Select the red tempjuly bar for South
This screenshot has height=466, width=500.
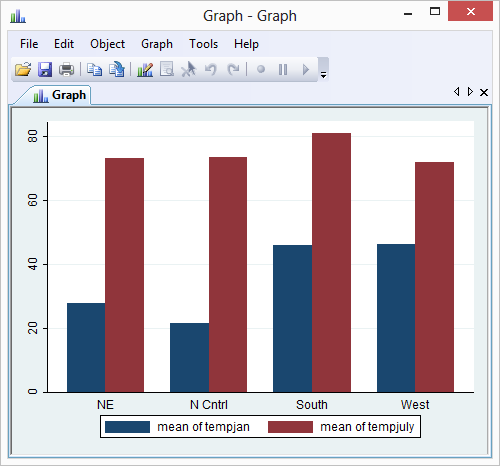(x=331, y=262)
